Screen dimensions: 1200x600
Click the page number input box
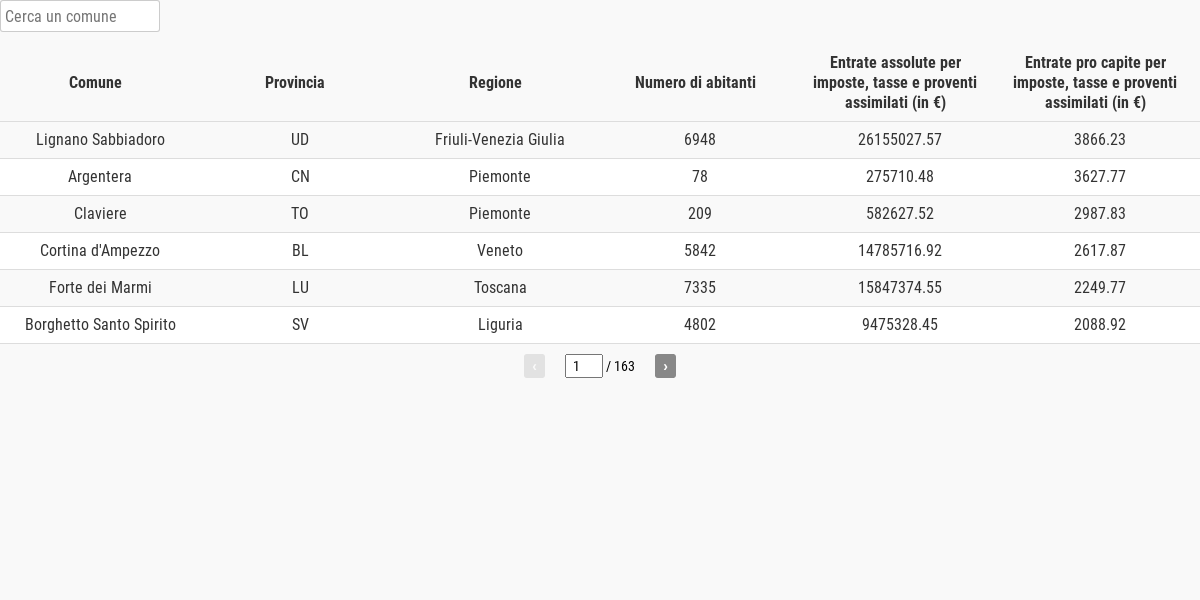583,366
